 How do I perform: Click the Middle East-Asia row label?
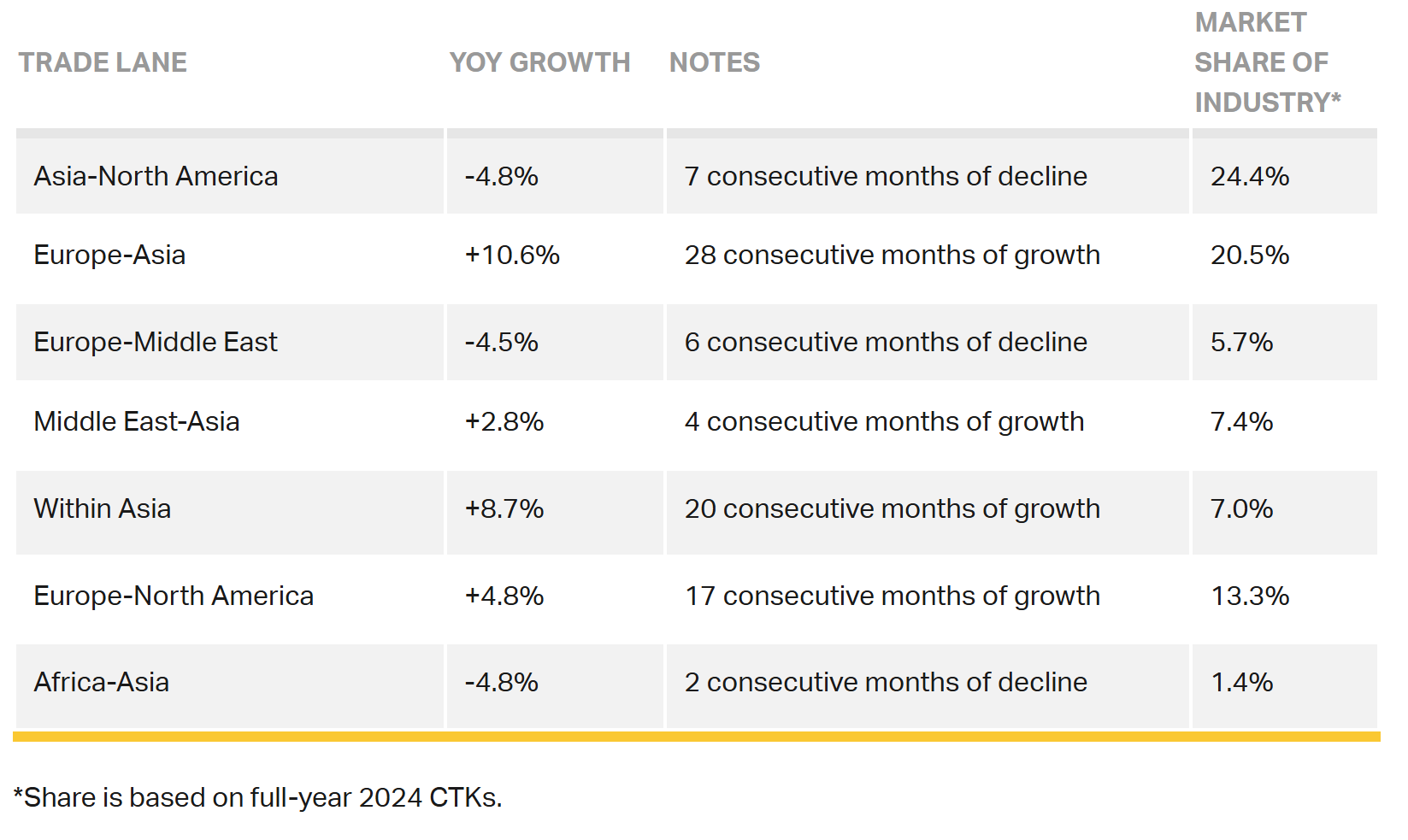pos(137,421)
